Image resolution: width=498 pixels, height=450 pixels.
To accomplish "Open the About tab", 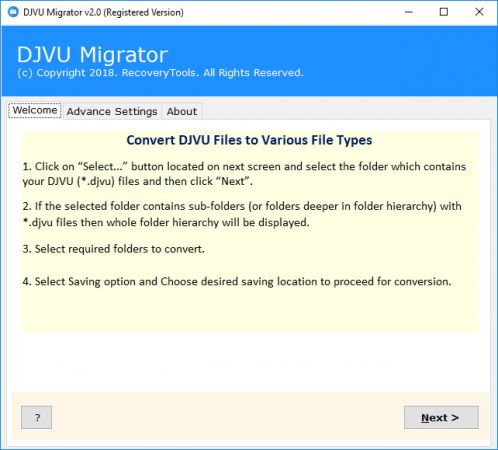I will (x=182, y=111).
